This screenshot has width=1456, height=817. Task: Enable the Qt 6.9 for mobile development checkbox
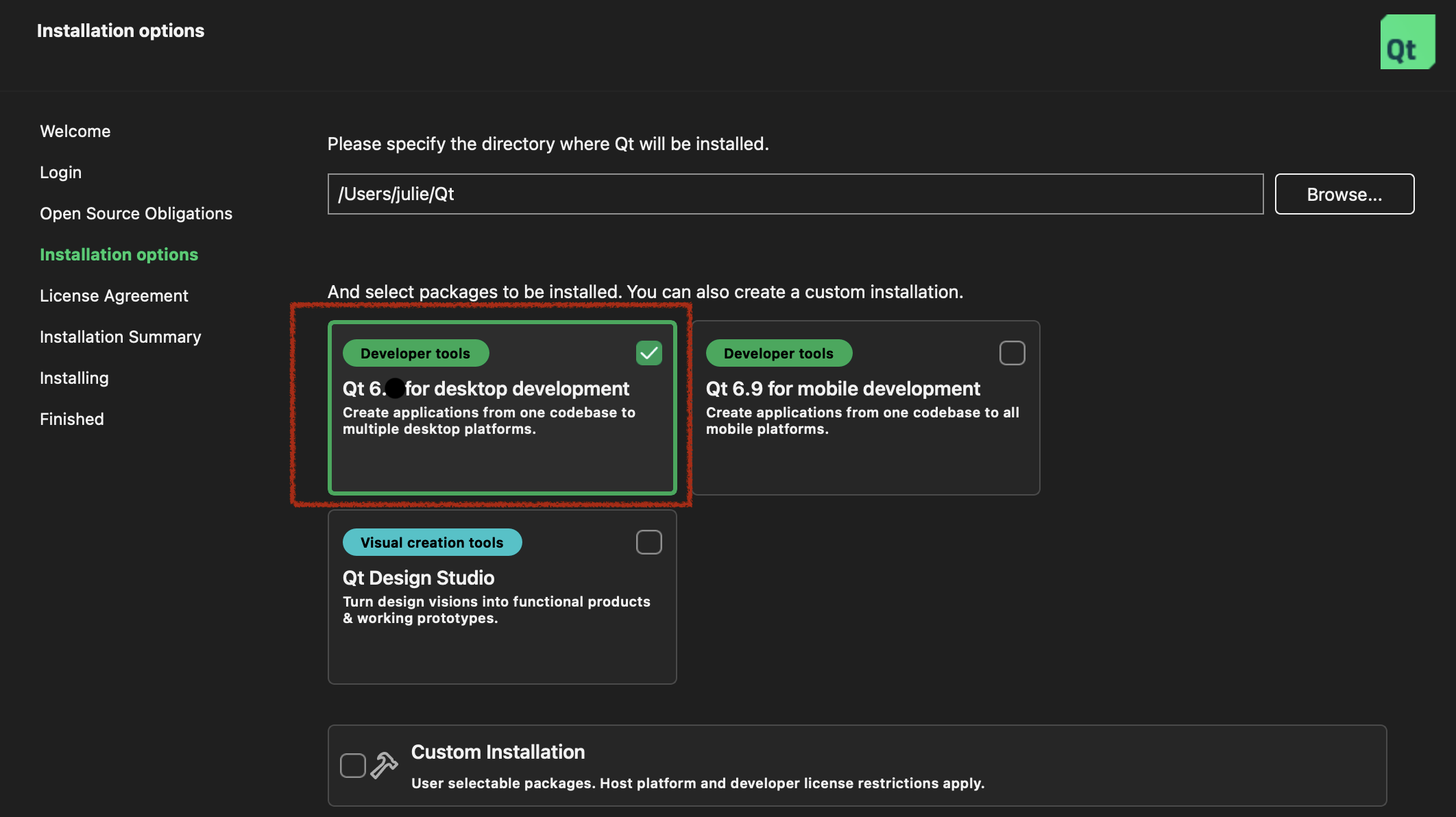pyautogui.click(x=1012, y=352)
